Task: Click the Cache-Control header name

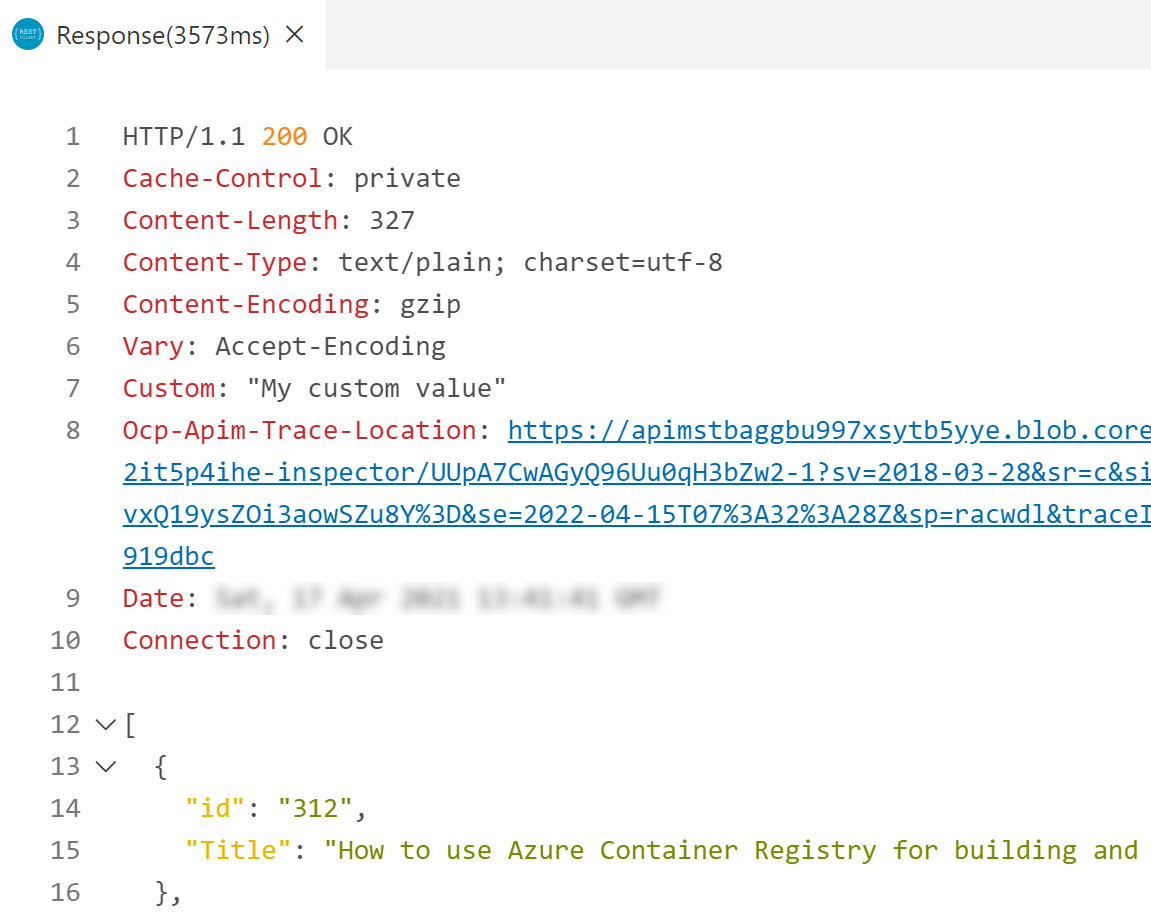Action: [222, 178]
